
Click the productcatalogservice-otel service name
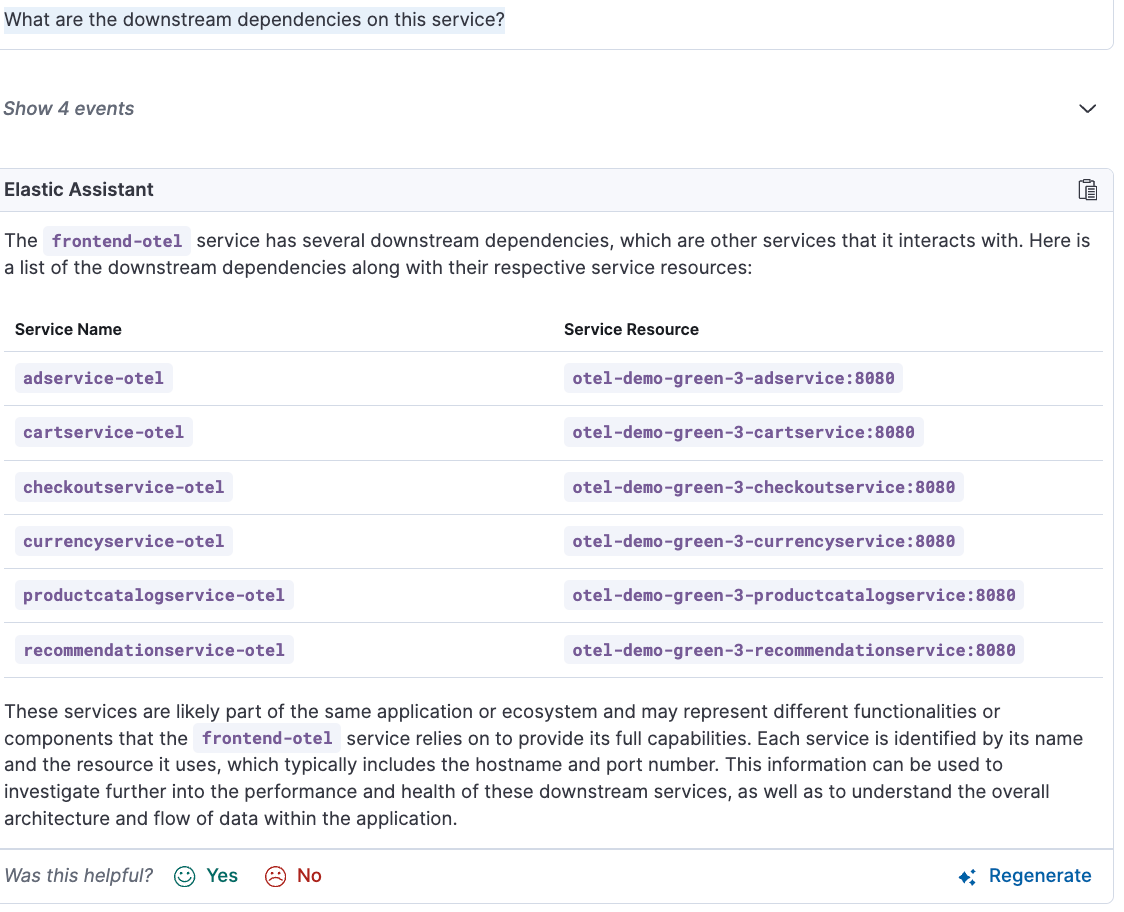(x=154, y=595)
